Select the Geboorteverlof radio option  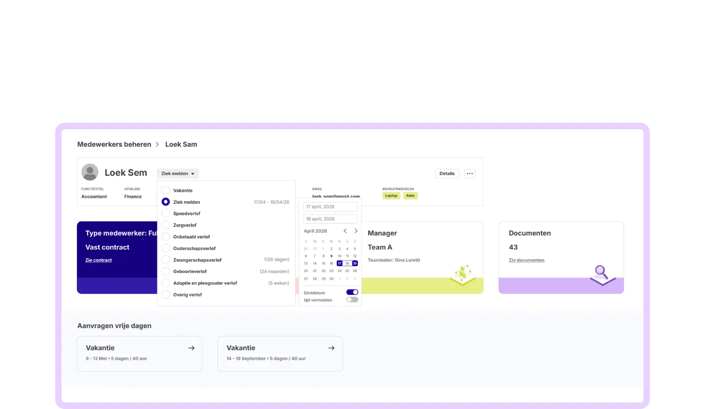click(x=165, y=271)
